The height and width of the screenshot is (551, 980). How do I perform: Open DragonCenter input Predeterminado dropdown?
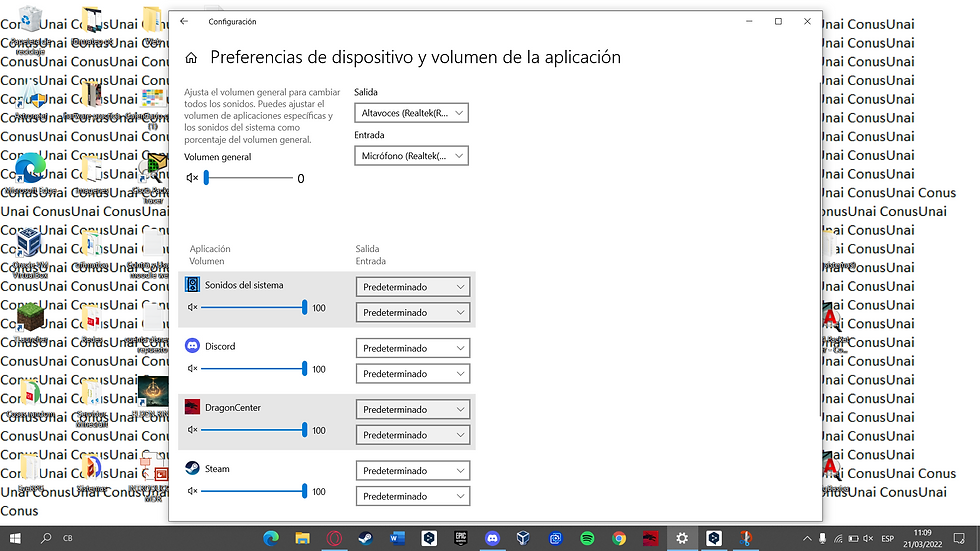tap(412, 435)
